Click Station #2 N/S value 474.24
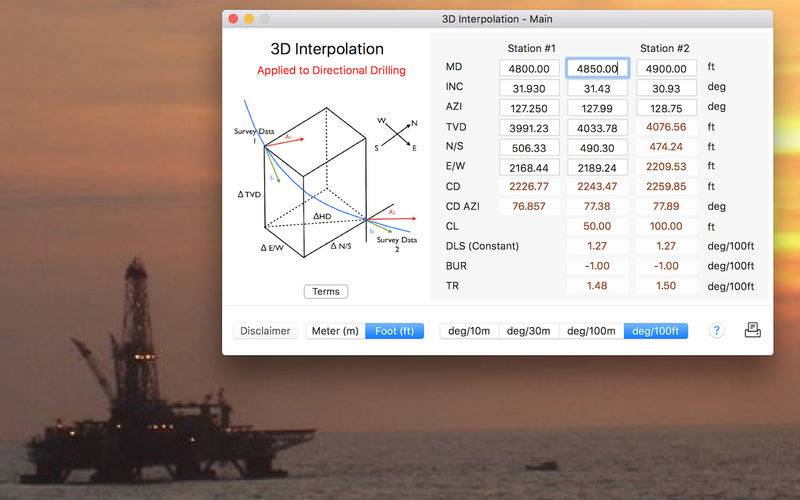This screenshot has height=500, width=800. [666, 147]
